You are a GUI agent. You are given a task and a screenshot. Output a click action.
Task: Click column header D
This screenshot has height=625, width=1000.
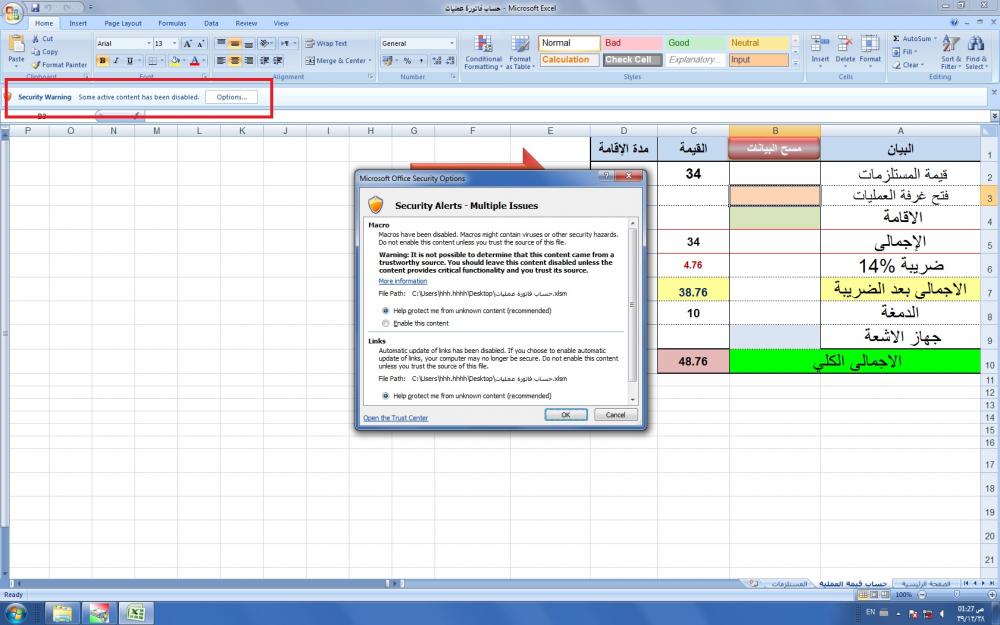tap(624, 131)
